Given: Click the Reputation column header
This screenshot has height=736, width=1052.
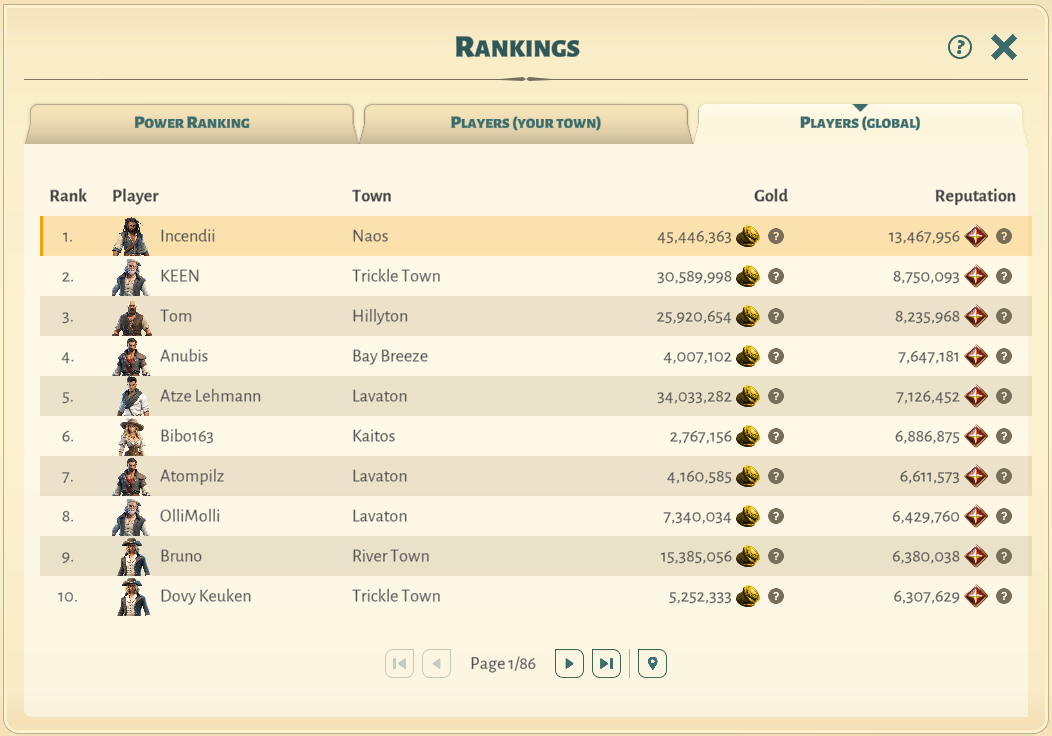Looking at the screenshot, I should tap(975, 196).
